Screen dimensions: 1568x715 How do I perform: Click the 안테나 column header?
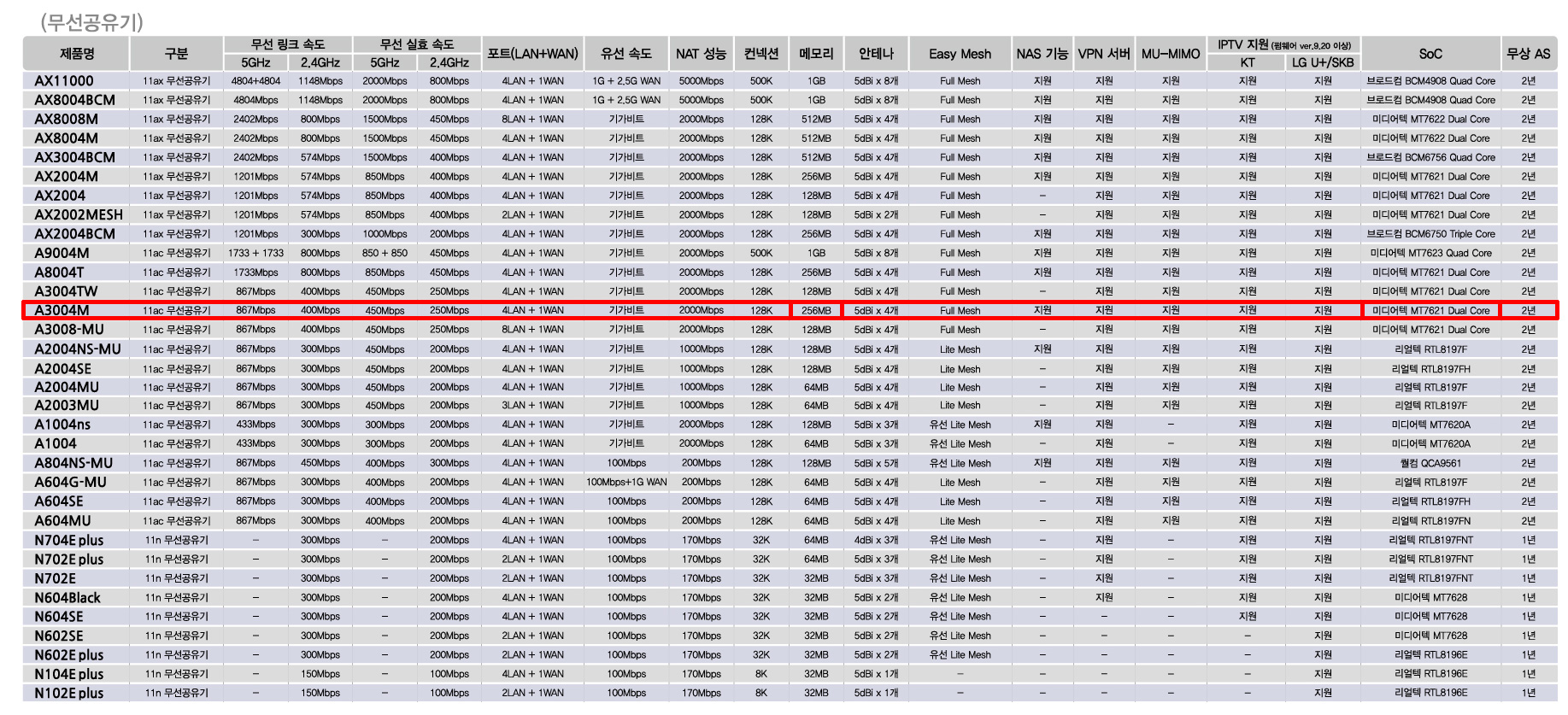(876, 53)
